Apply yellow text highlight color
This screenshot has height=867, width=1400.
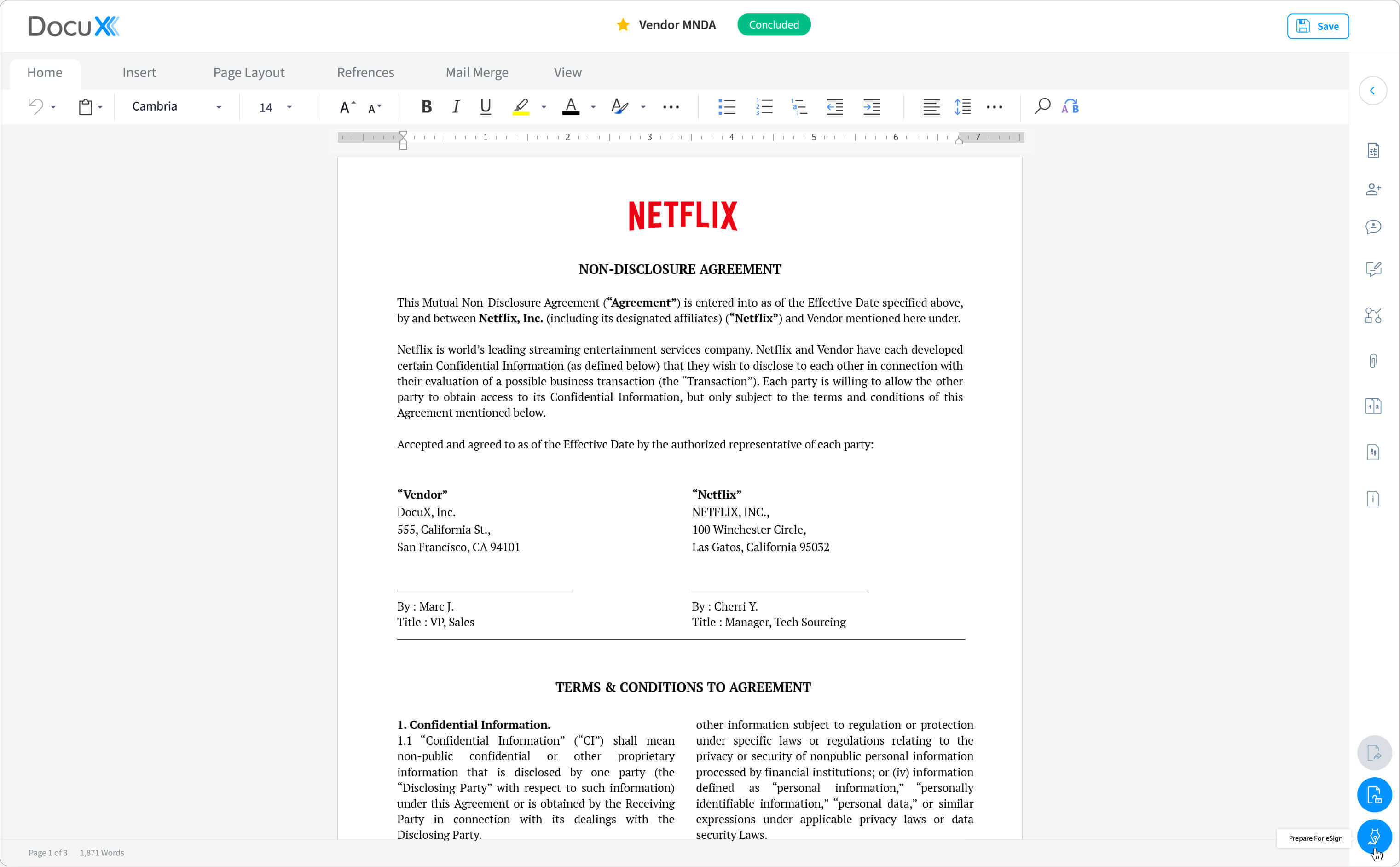tap(521, 107)
